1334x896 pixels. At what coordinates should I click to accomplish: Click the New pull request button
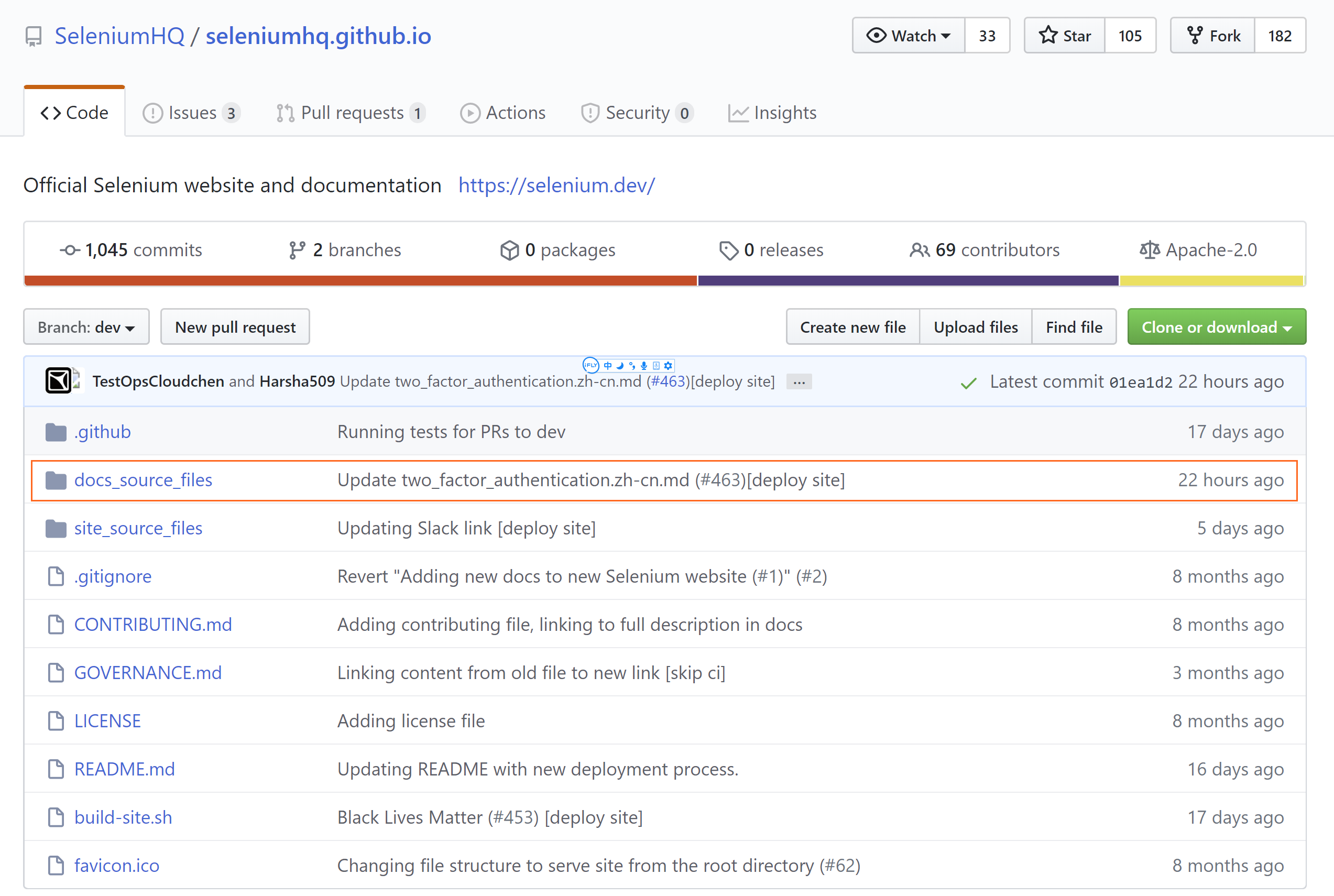(x=235, y=327)
